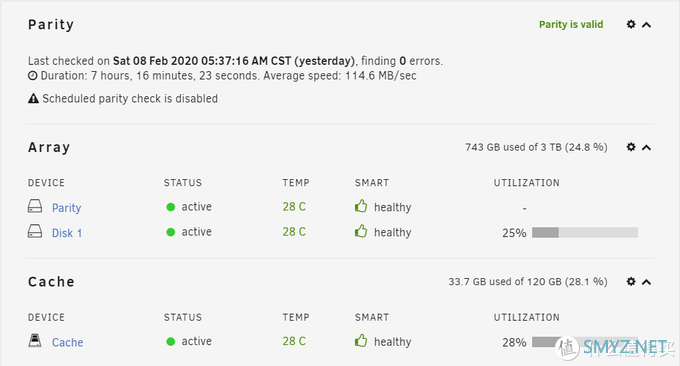Click the Parity SMART thumbs-up icon
680x366 pixels.
(x=361, y=206)
